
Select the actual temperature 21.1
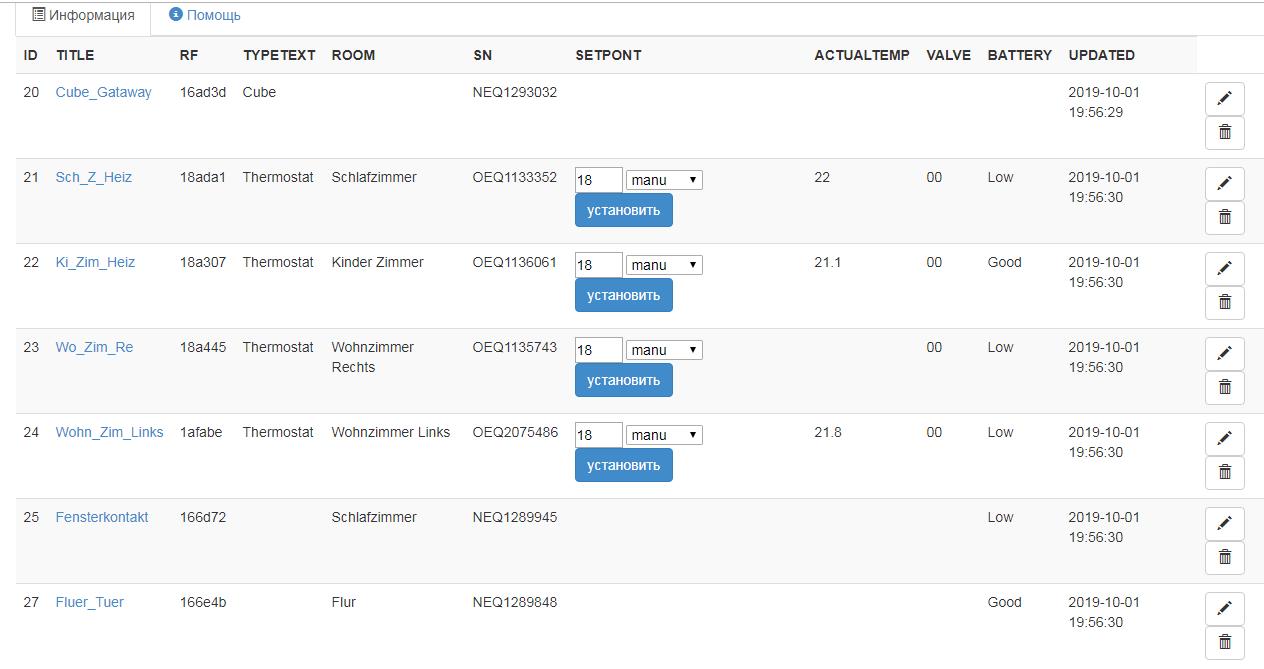828,262
